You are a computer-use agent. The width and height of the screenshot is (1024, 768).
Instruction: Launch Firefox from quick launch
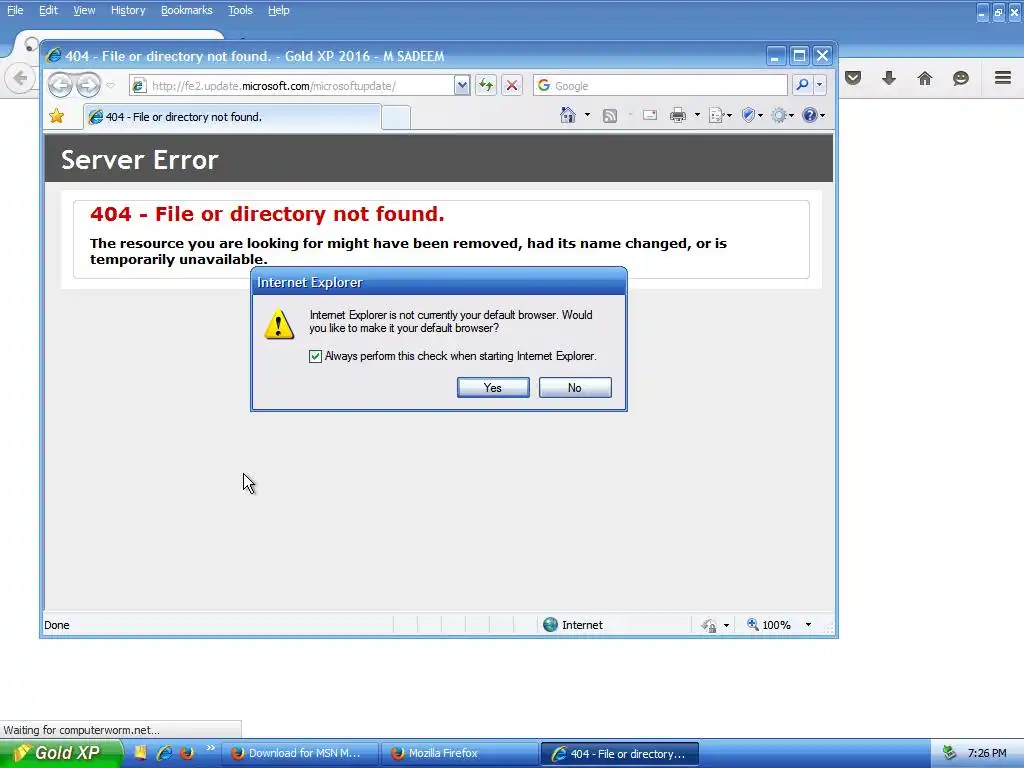[187, 752]
